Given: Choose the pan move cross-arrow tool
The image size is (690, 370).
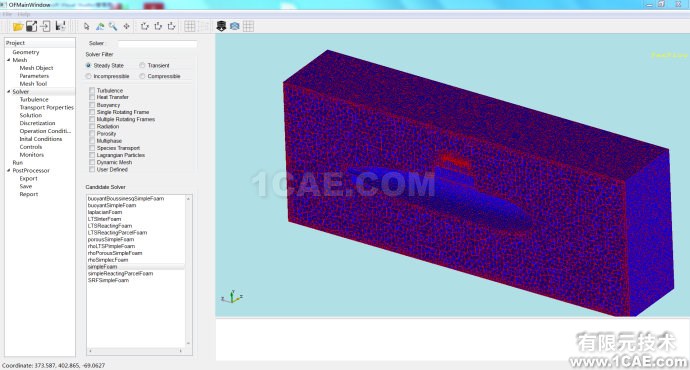Looking at the screenshot, I should pos(126,26).
